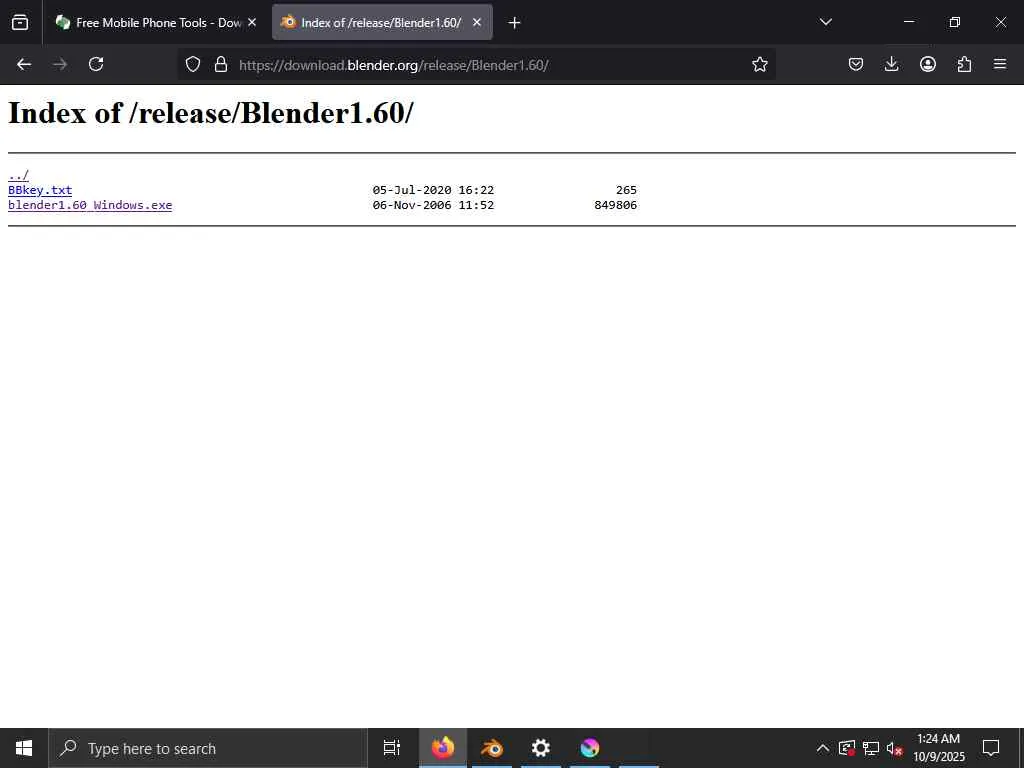Open the Firefox account menu
Image resolution: width=1024 pixels, height=768 pixels.
point(928,64)
